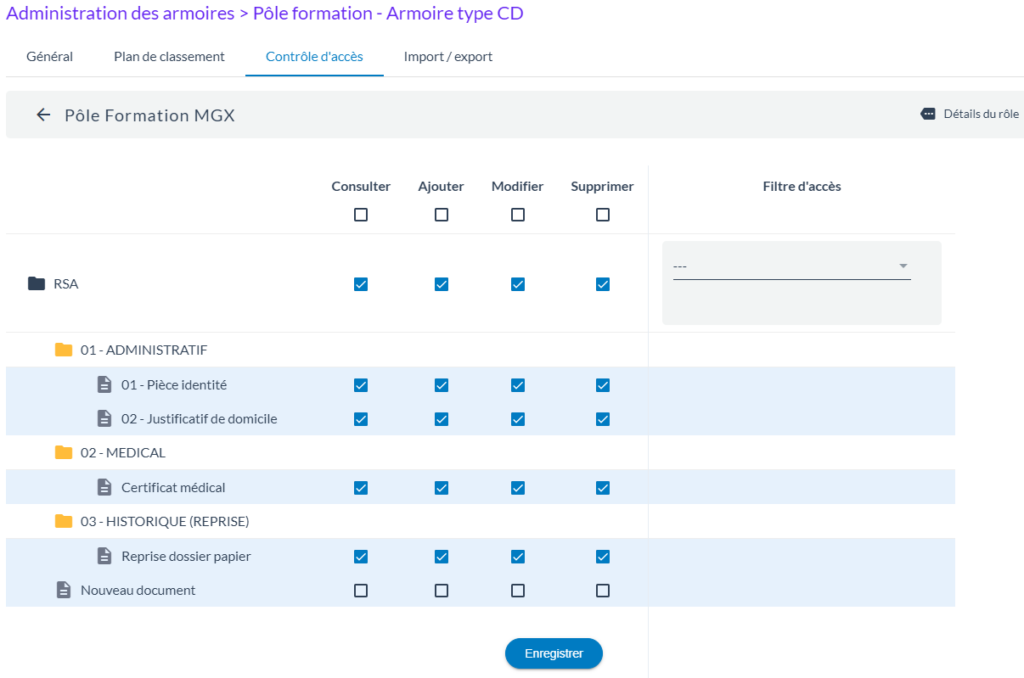This screenshot has width=1024, height=678.
Task: Click the Certificat médical document icon
Action: tap(104, 488)
